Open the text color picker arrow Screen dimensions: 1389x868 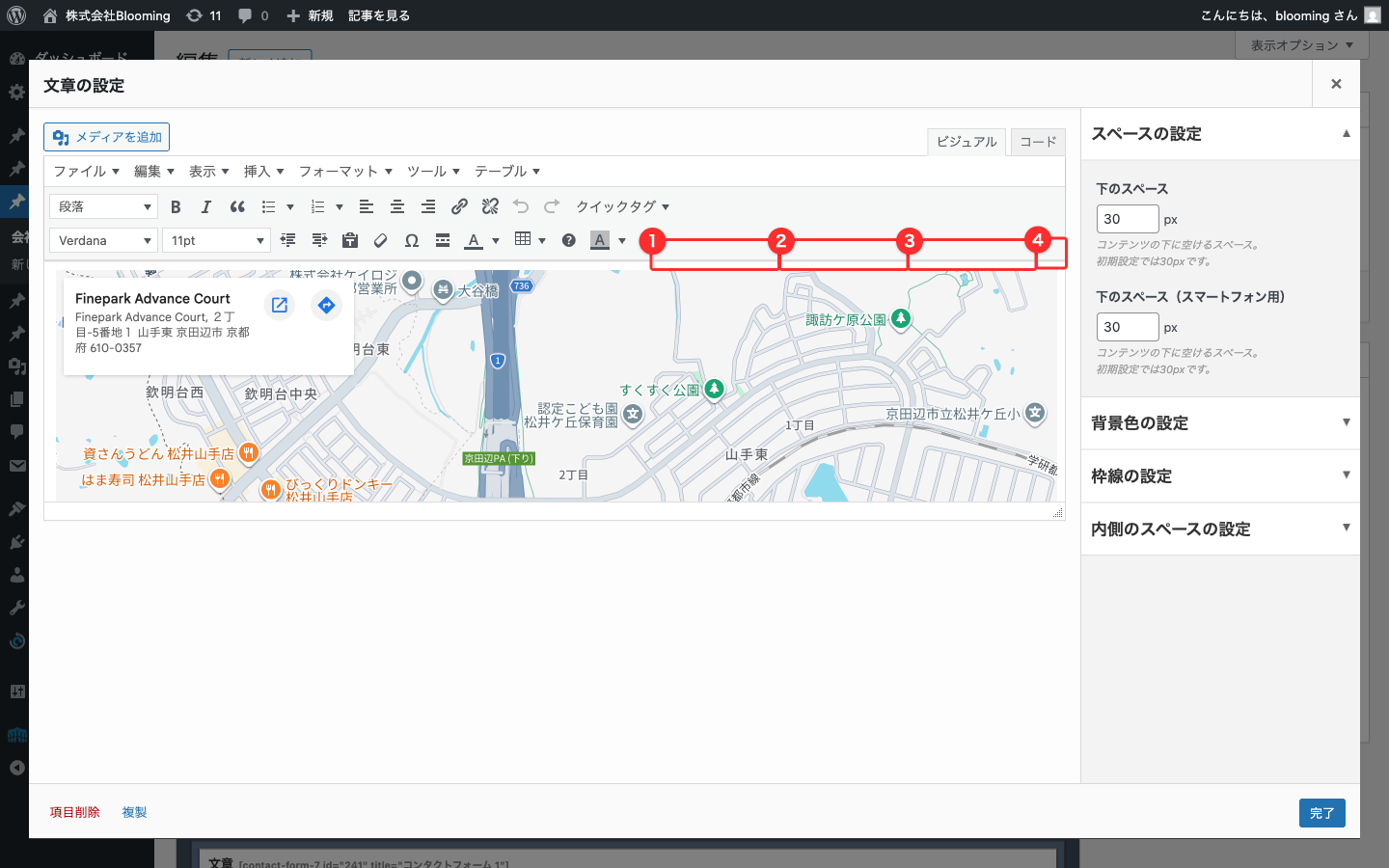click(496, 240)
